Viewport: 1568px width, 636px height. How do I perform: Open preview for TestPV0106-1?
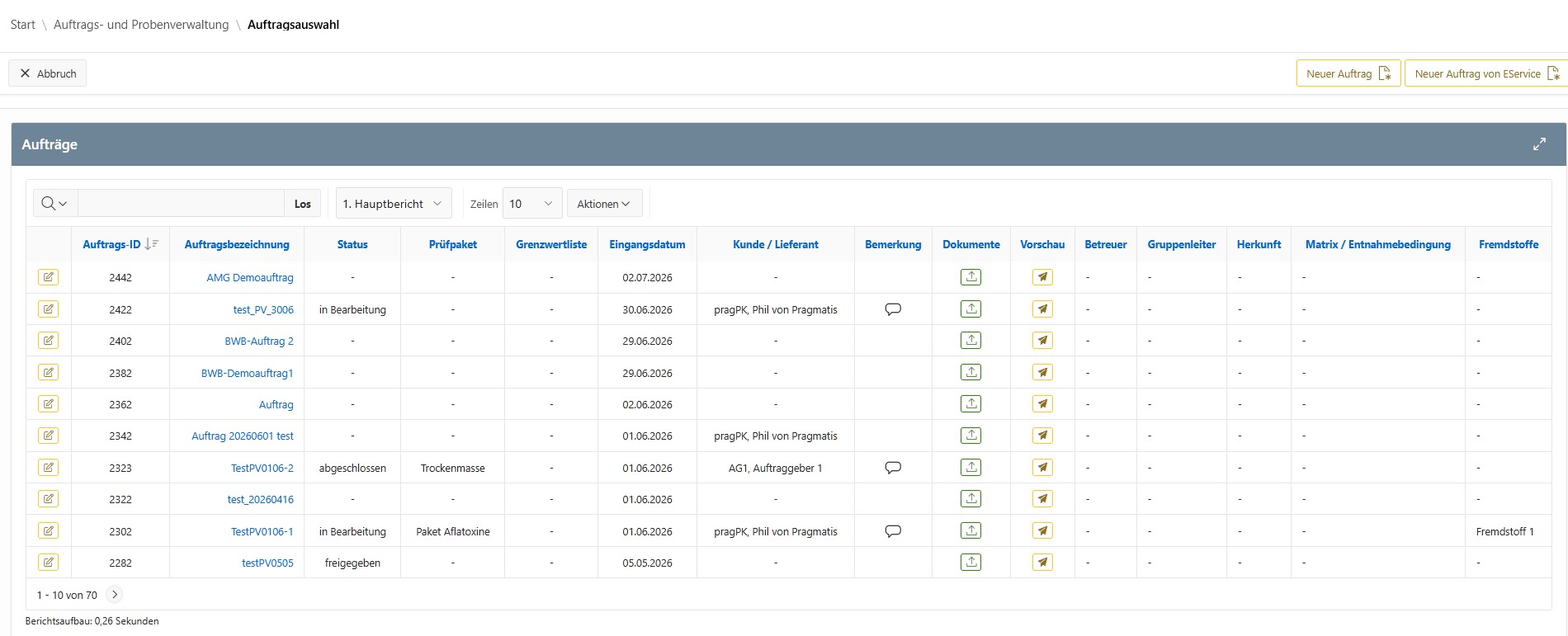point(1042,531)
